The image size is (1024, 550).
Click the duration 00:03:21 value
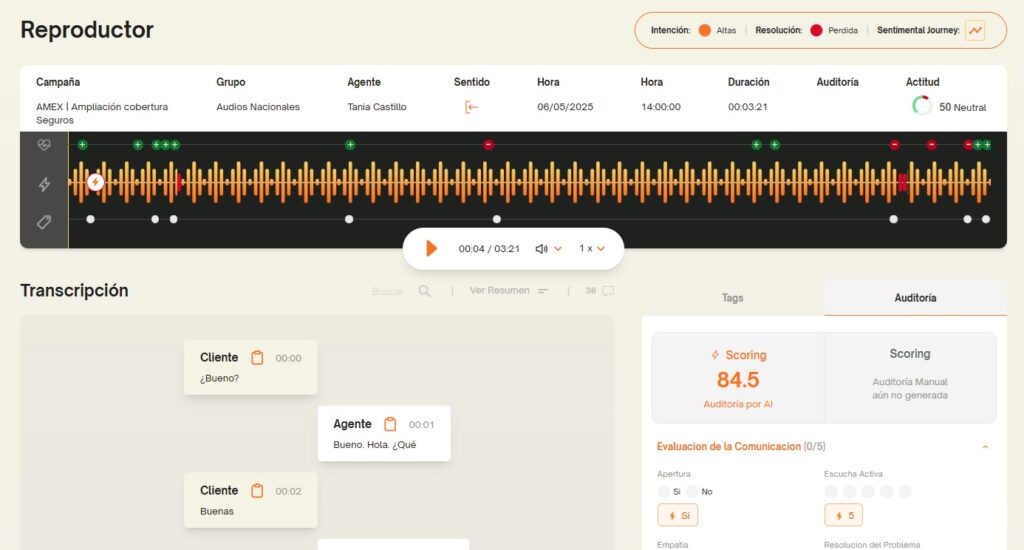pos(748,107)
